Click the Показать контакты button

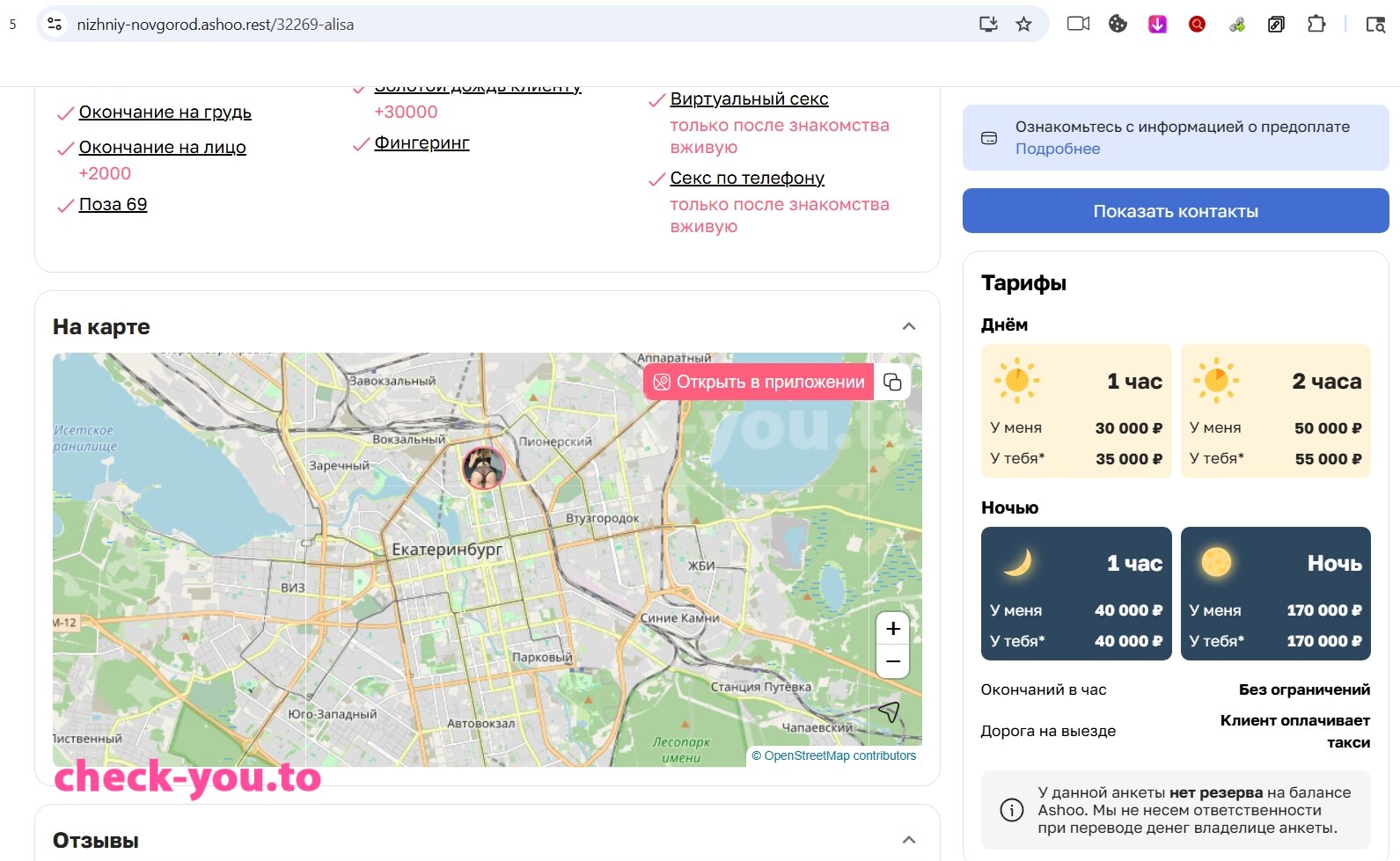1176,211
